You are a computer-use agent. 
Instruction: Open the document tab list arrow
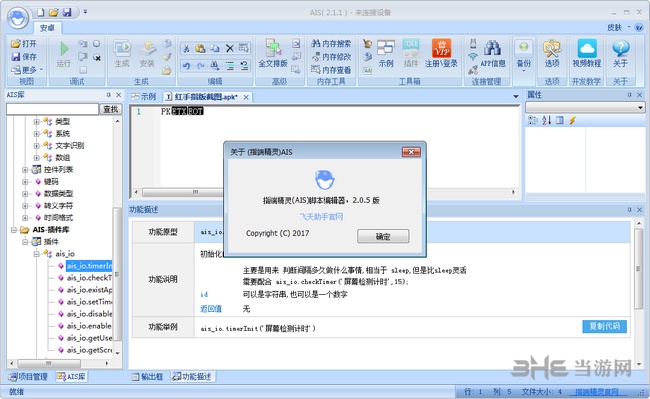pyautogui.click(x=516, y=97)
